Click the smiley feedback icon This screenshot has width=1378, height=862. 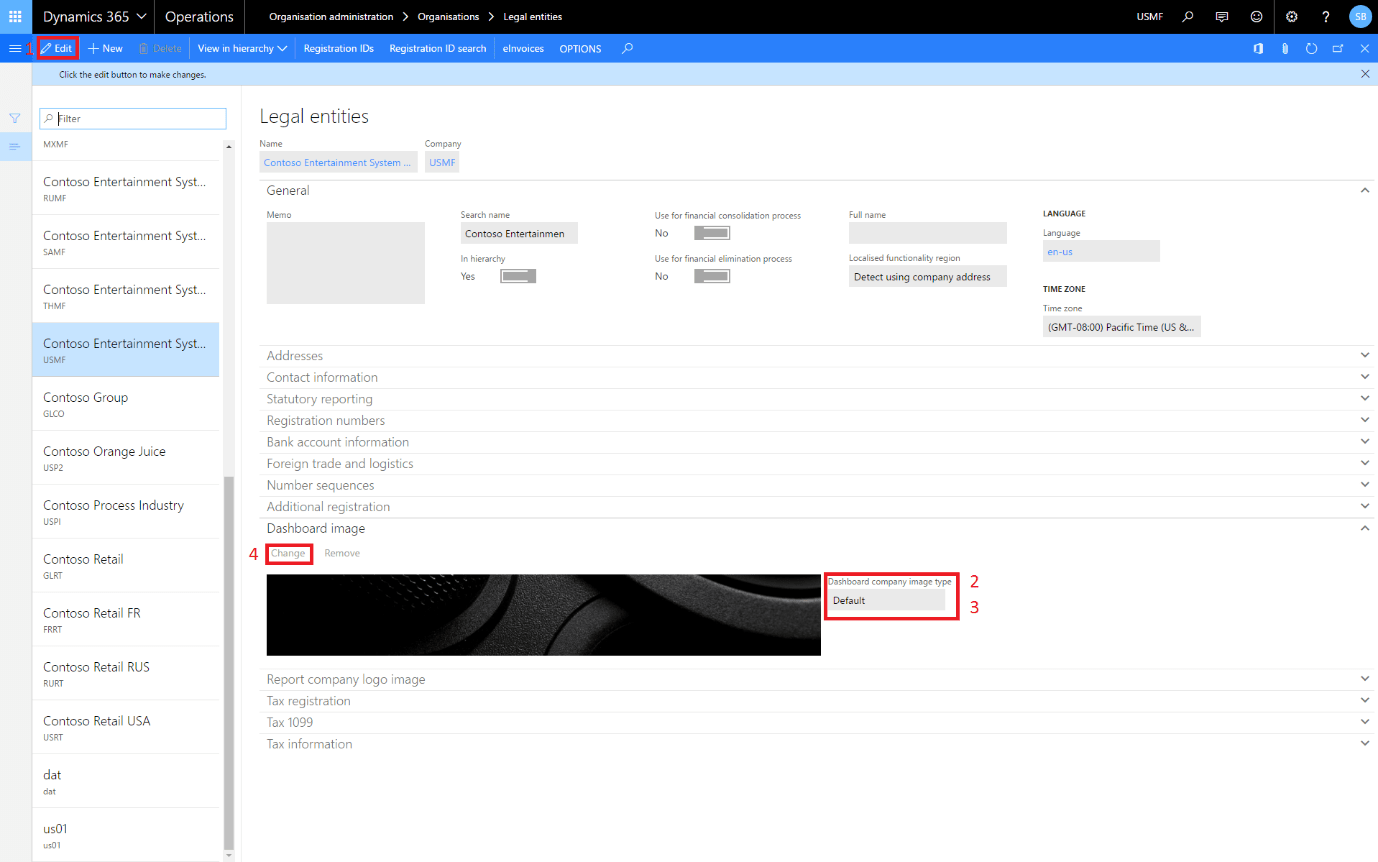tap(1256, 17)
